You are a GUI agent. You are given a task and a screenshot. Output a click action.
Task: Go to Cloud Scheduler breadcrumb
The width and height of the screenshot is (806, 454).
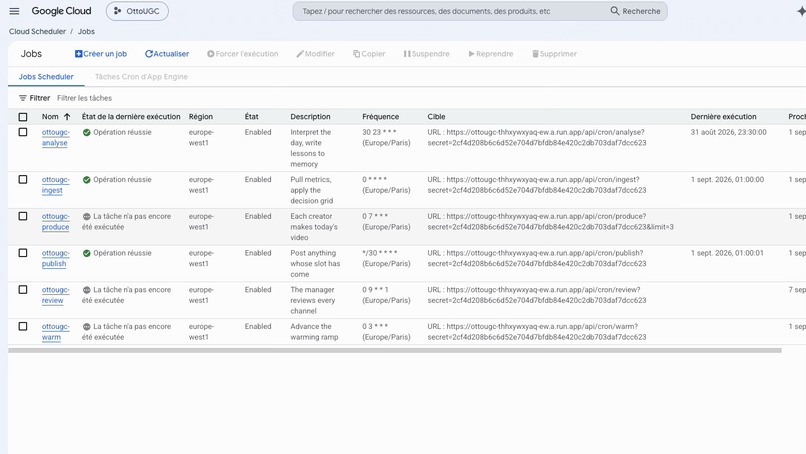coord(37,31)
